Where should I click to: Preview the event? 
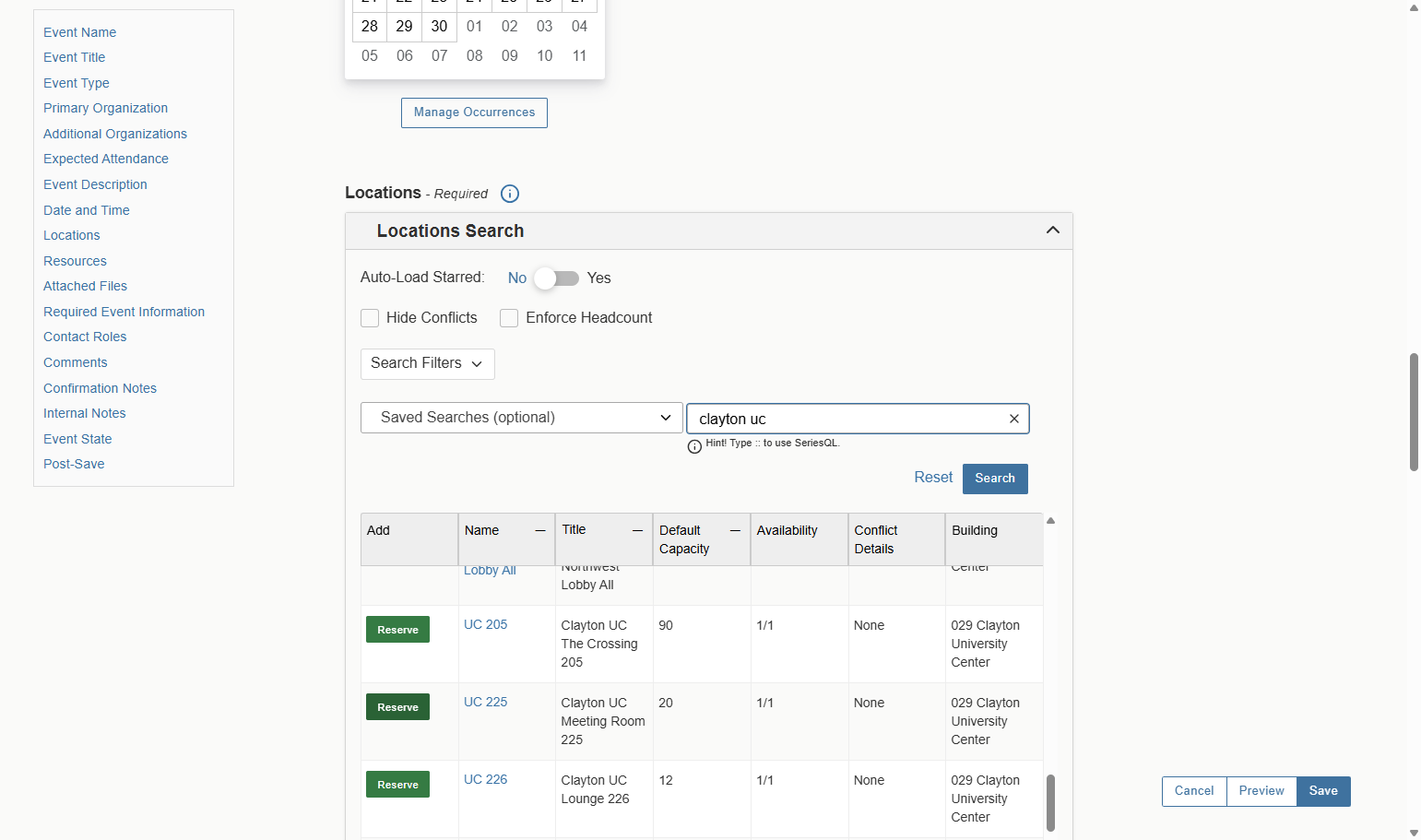1261,791
